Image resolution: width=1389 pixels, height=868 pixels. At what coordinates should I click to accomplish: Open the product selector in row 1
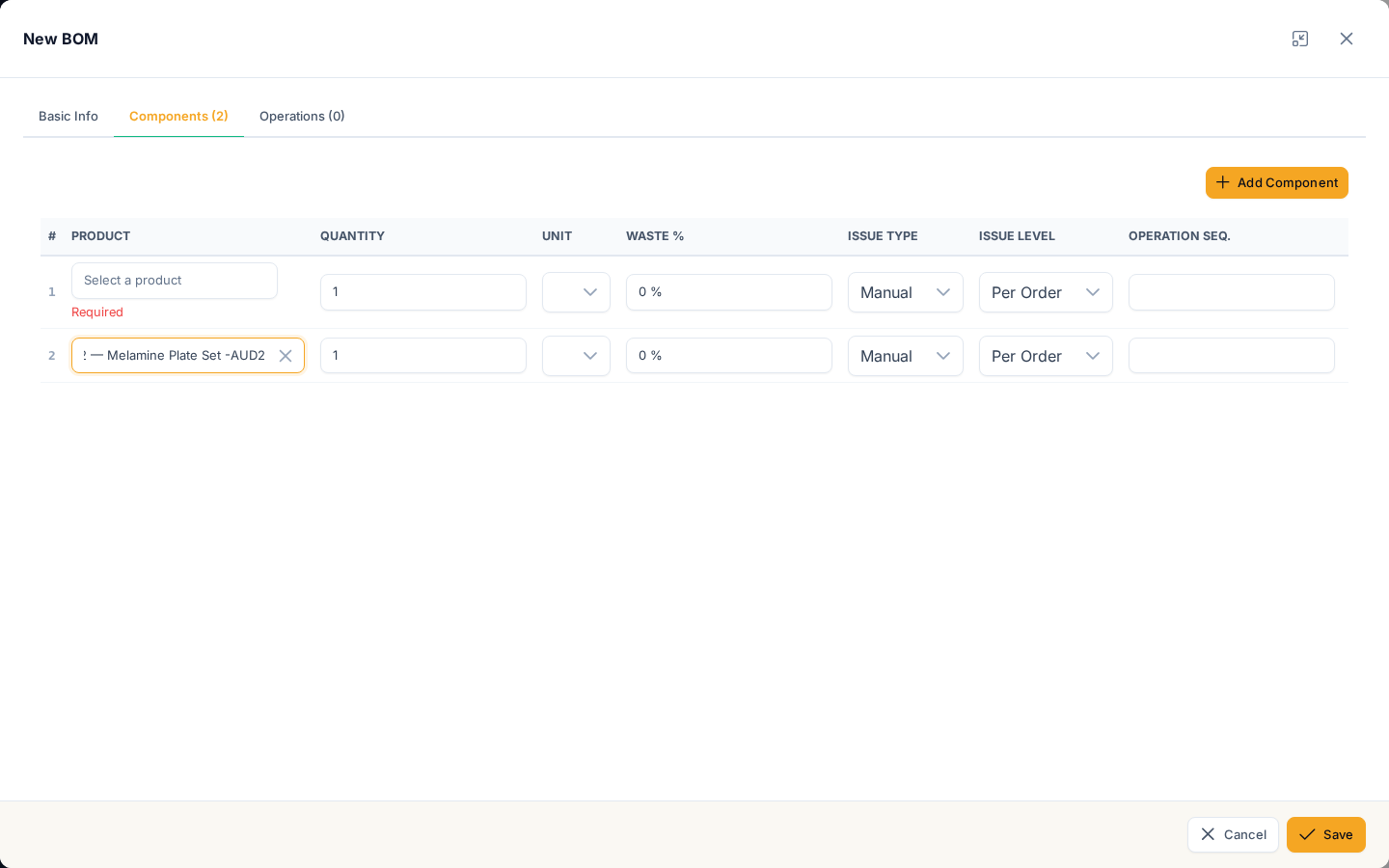pyautogui.click(x=175, y=281)
